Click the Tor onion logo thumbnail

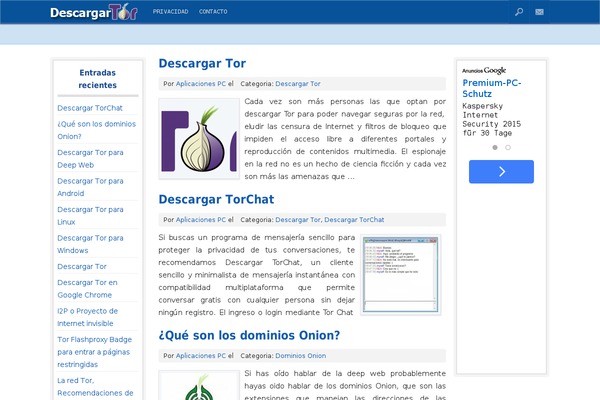click(199, 139)
